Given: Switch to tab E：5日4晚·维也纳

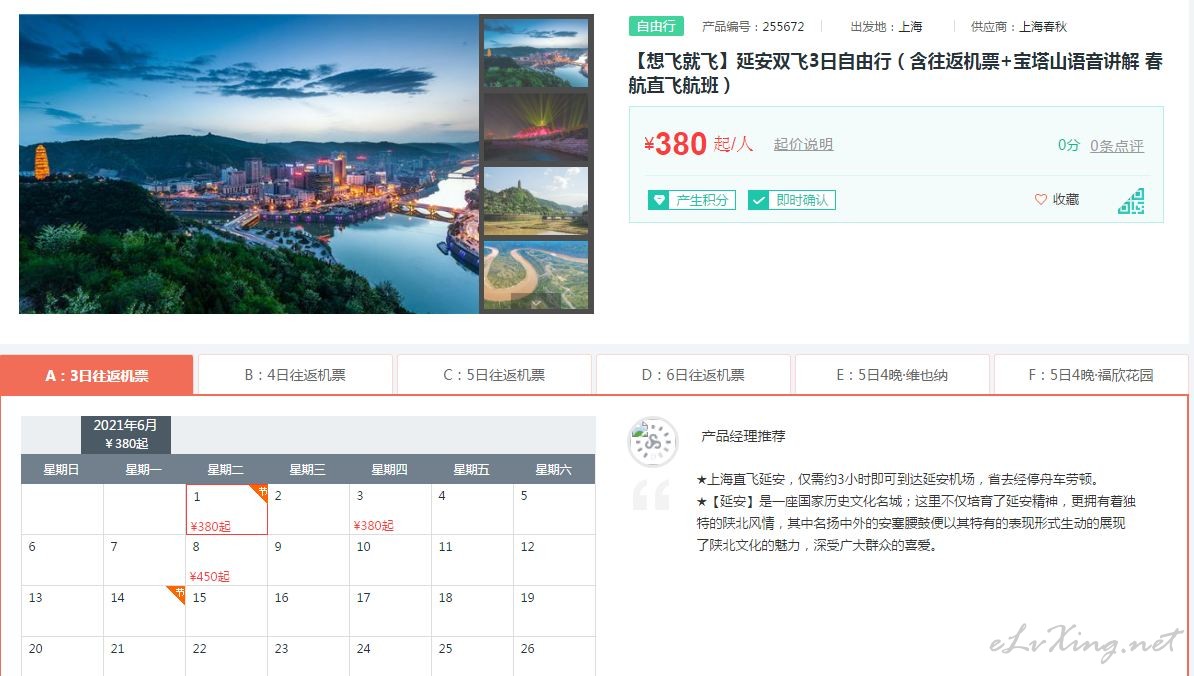Looking at the screenshot, I should pyautogui.click(x=892, y=375).
